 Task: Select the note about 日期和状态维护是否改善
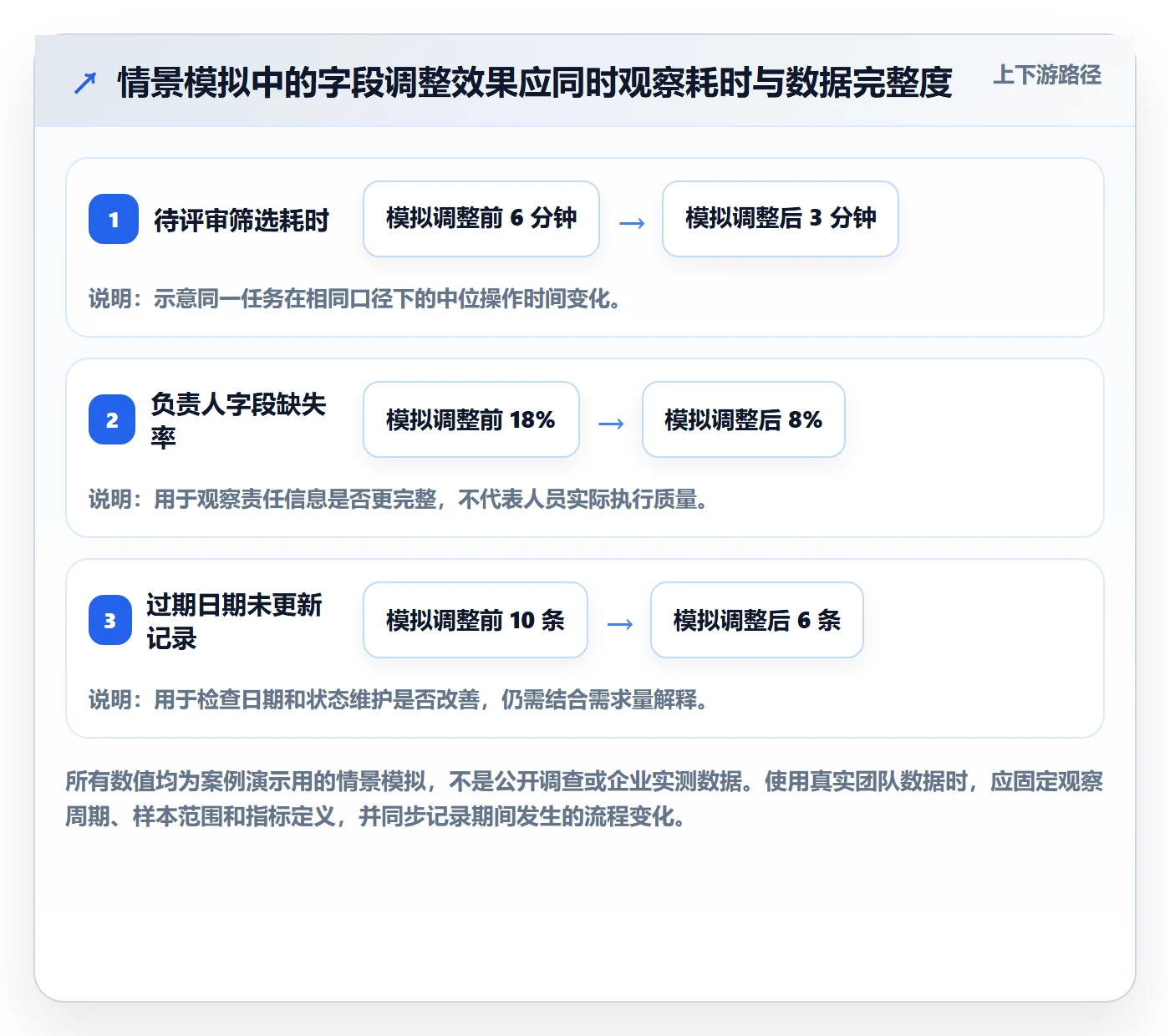(x=399, y=700)
